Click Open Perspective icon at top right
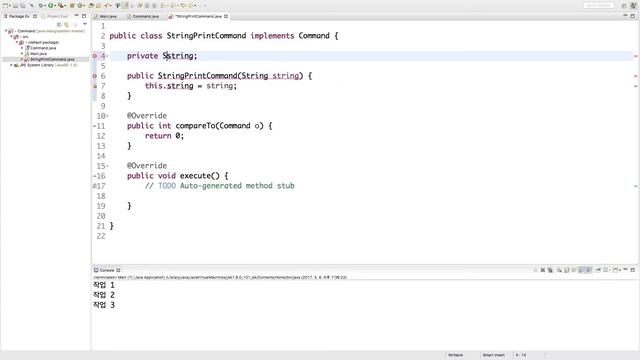Viewport: 640px width, 360px height. 624,6
